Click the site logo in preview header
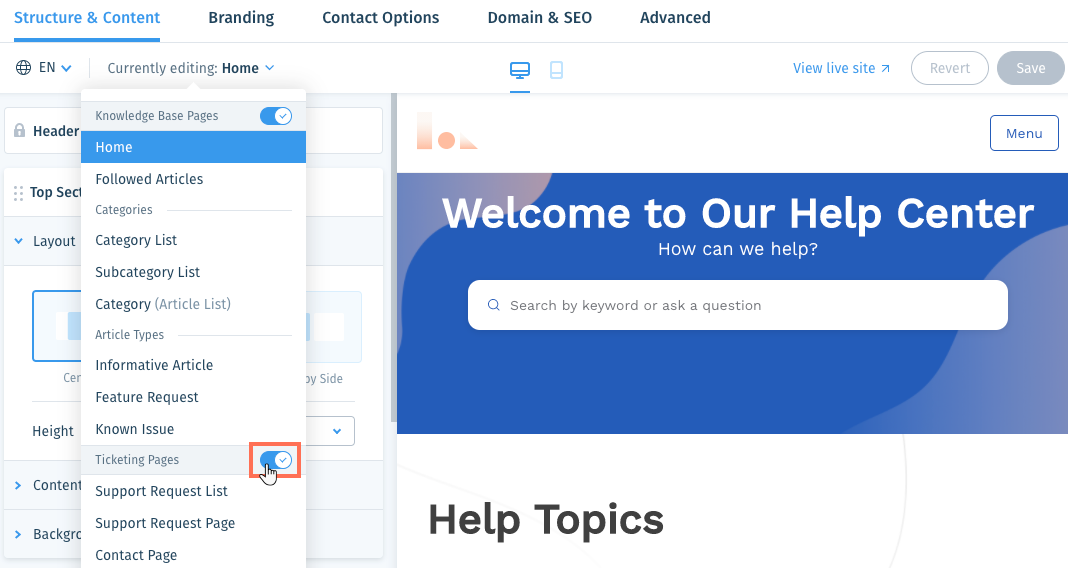 pyautogui.click(x=447, y=131)
